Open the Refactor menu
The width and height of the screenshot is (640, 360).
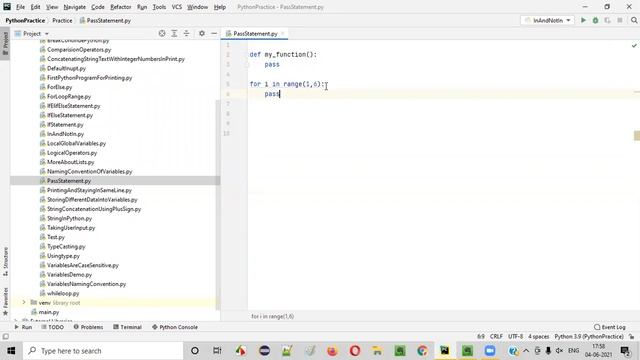121,7
